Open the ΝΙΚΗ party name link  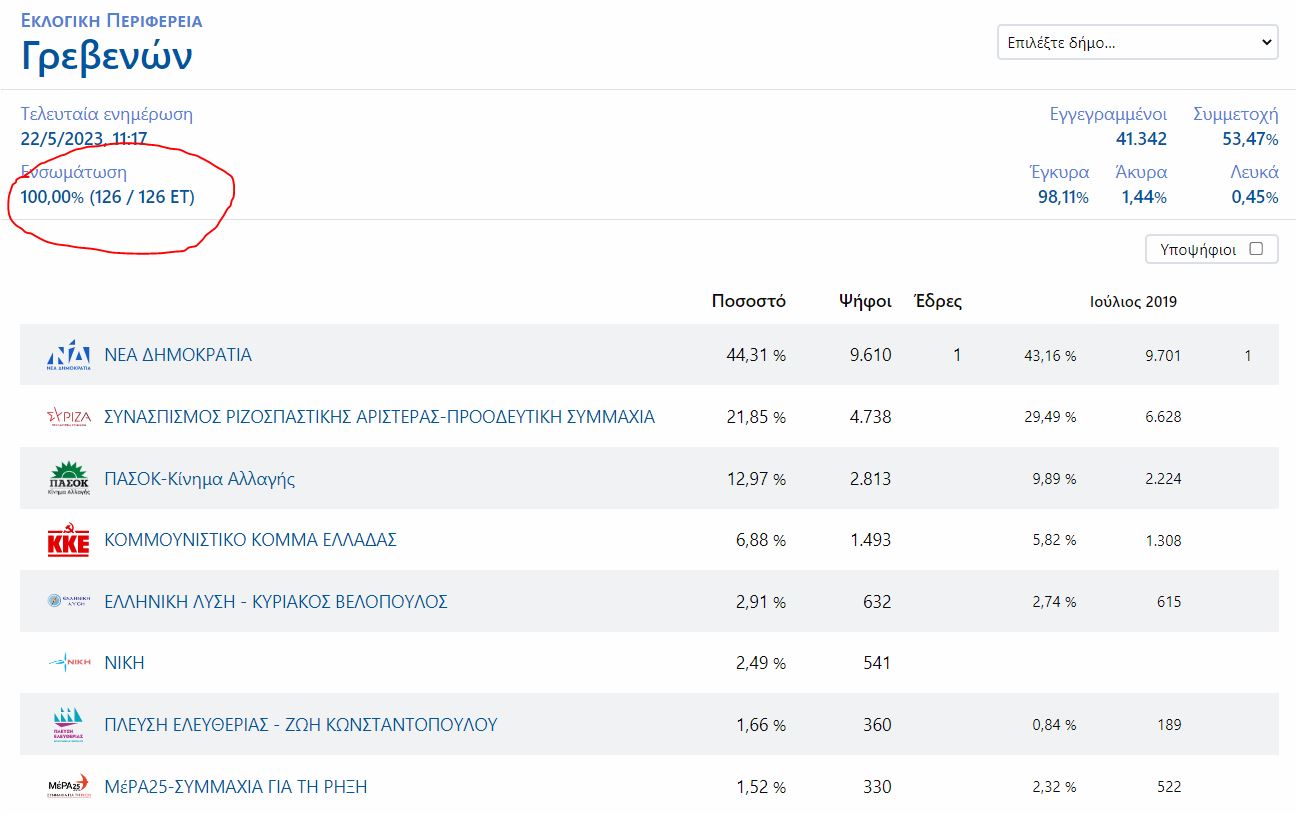tap(125, 663)
